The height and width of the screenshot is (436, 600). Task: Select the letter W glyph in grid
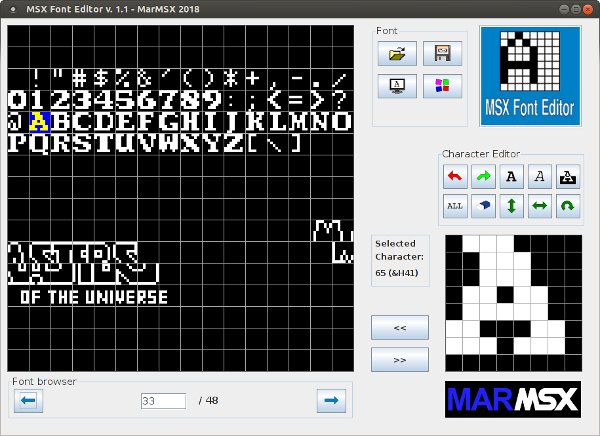tap(170, 144)
